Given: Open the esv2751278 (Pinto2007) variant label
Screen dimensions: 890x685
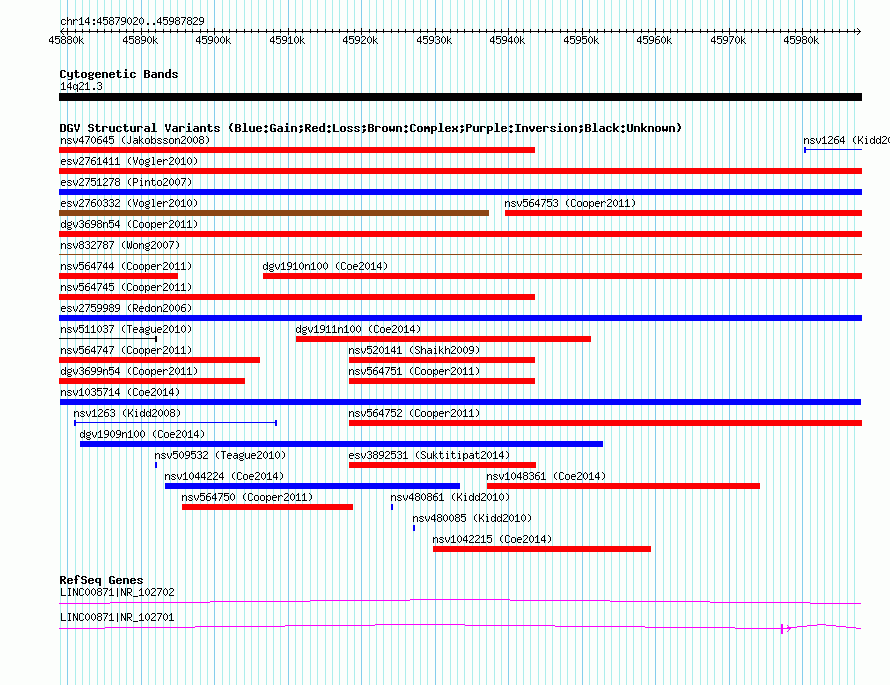Looking at the screenshot, I should 126,182.
